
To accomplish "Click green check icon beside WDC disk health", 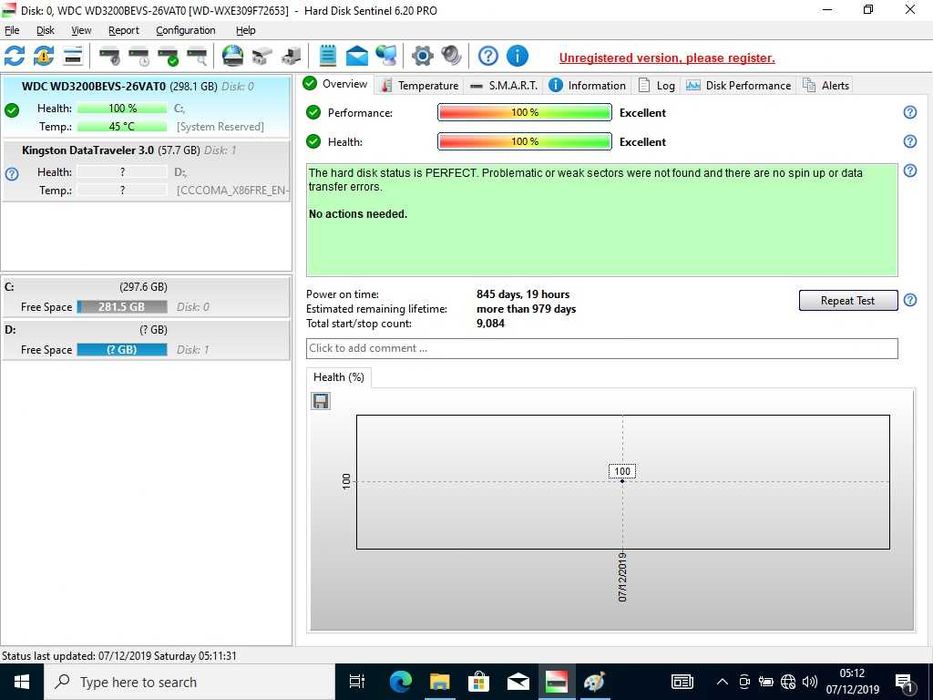I will click(x=12, y=110).
